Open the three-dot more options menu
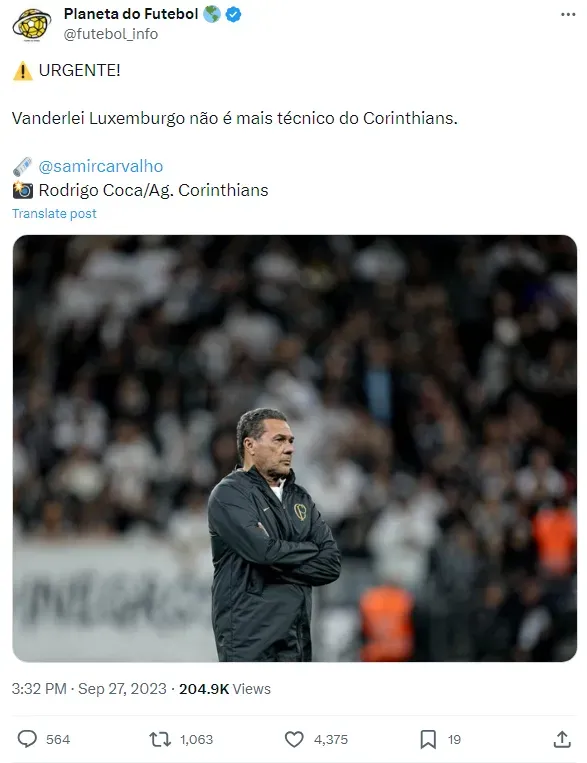 568,15
